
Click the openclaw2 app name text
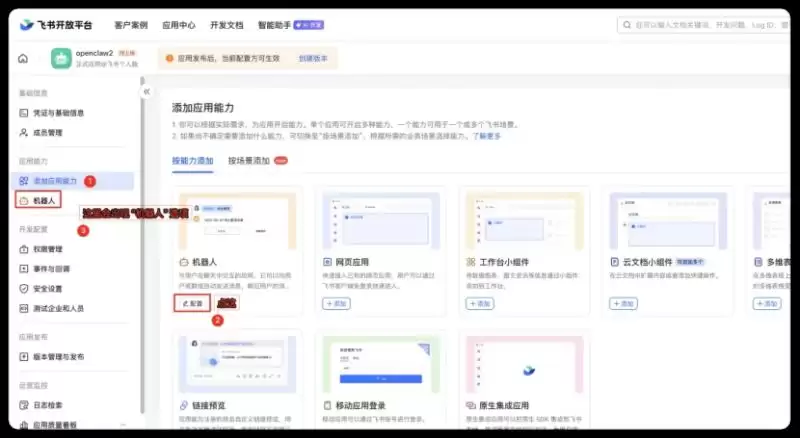click(x=94, y=53)
